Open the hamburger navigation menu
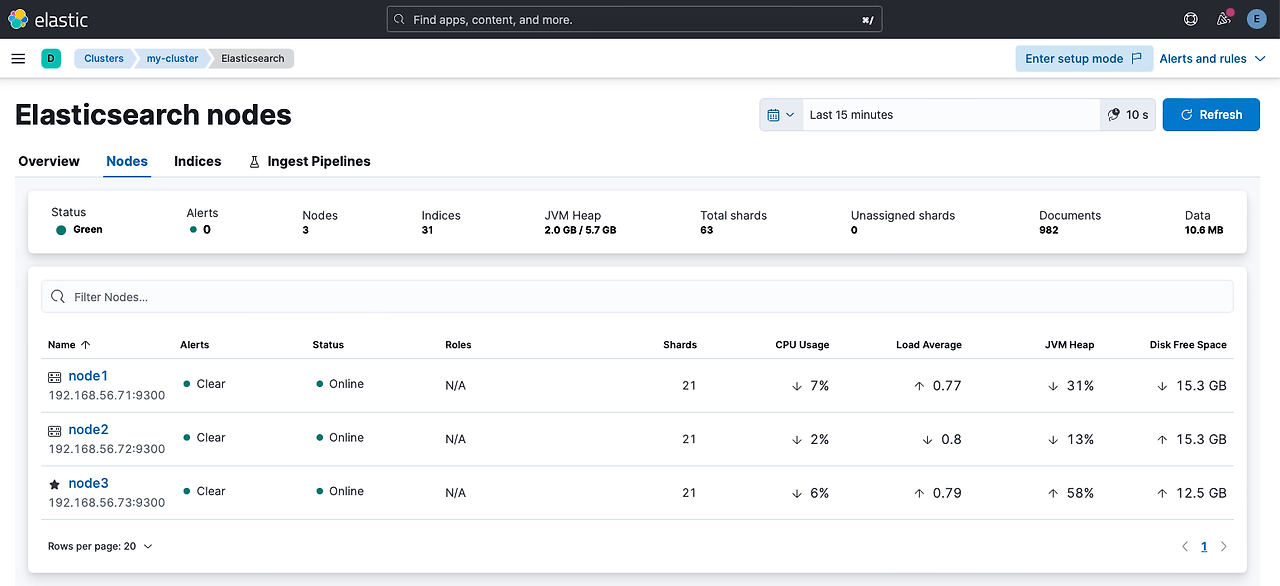This screenshot has width=1280, height=586. tap(18, 59)
